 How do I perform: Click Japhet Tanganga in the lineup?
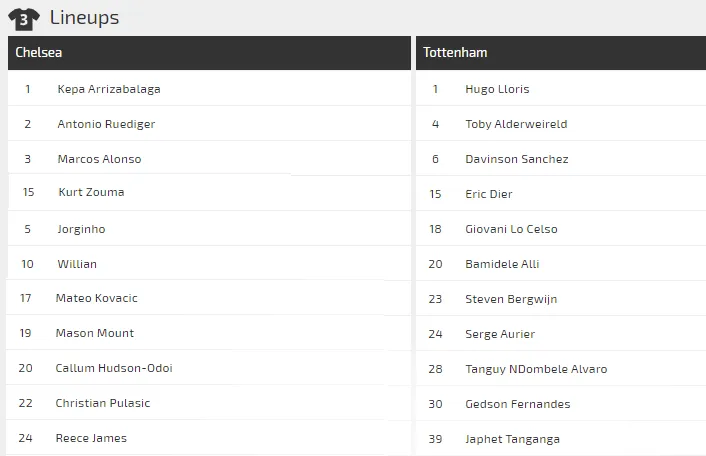(512, 439)
